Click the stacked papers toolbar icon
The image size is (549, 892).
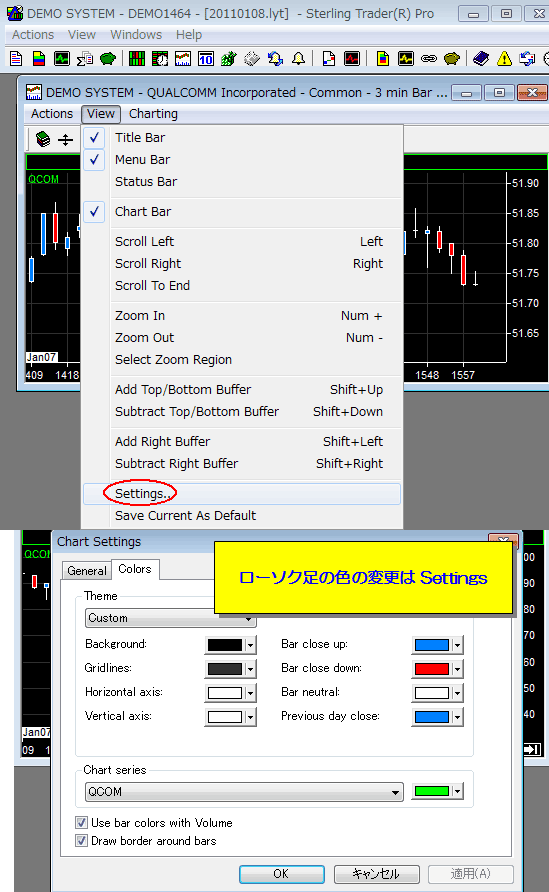click(x=252, y=58)
